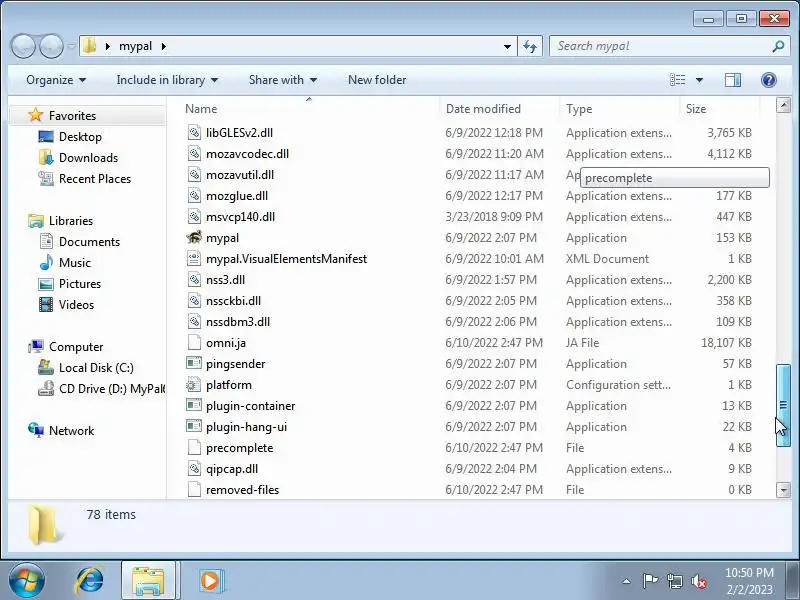The height and width of the screenshot is (600, 800).
Task: Select the mypal.VisualElementsManifest XML icon
Action: [x=194, y=259]
